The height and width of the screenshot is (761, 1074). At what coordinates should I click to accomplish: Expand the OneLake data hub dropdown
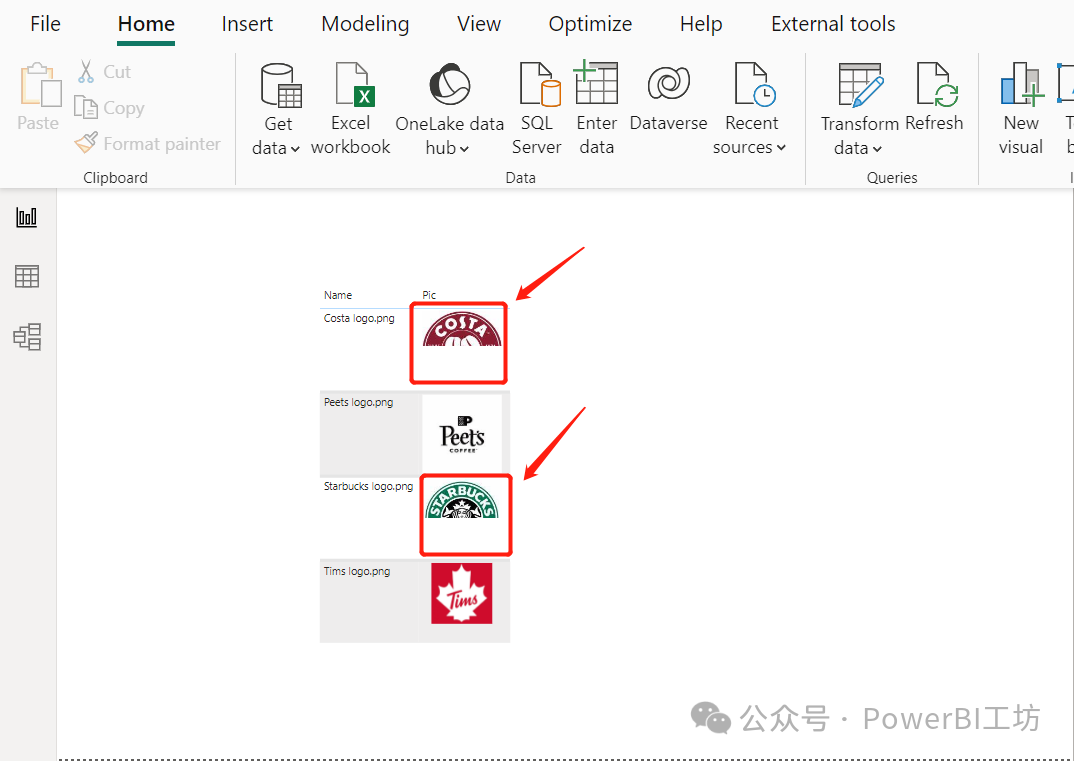pyautogui.click(x=464, y=149)
